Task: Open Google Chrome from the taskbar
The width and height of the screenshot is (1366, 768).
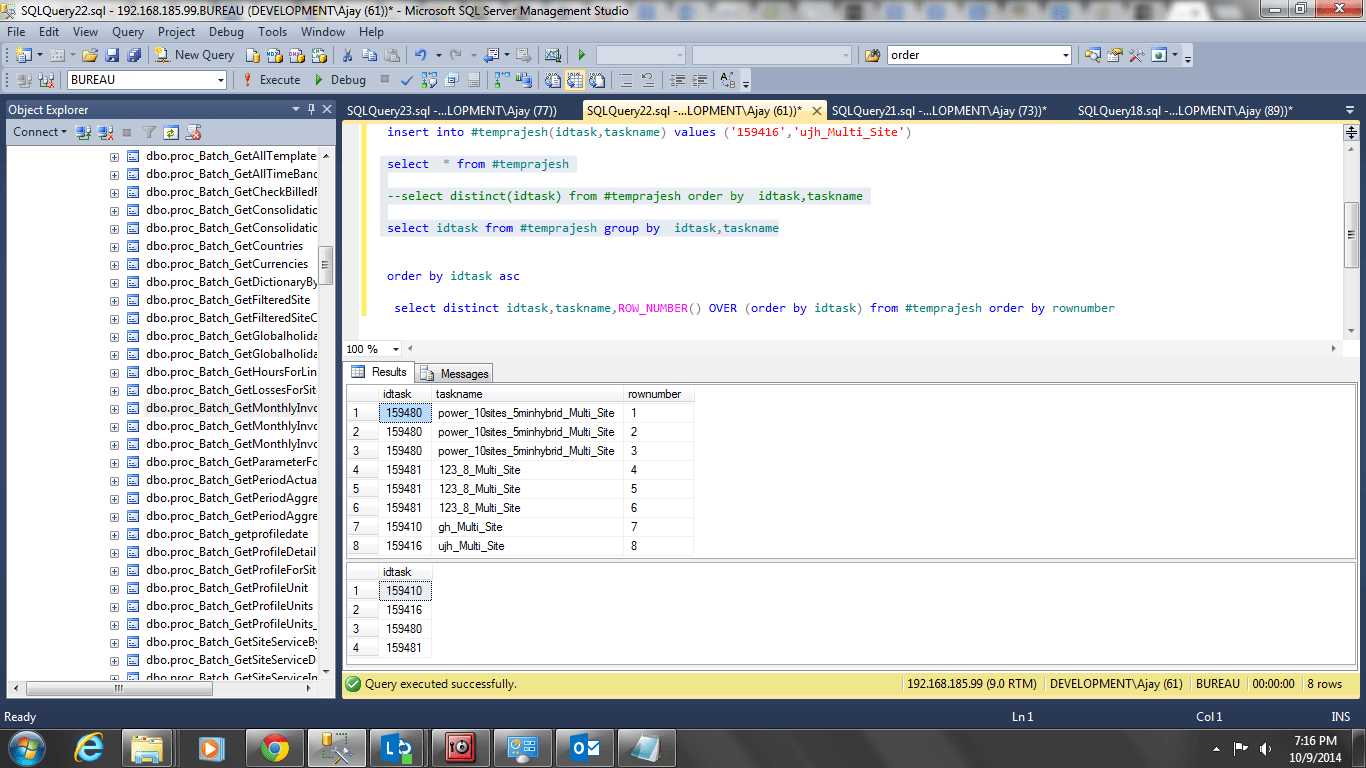Action: [275, 747]
